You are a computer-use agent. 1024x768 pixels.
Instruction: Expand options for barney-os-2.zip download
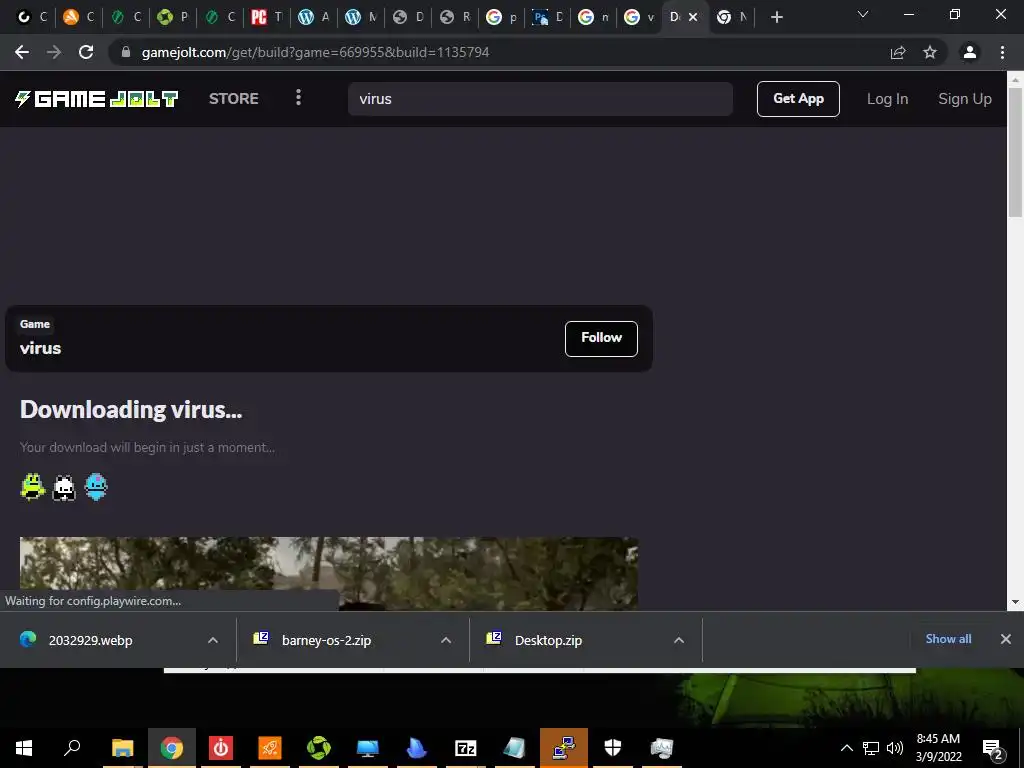tap(446, 640)
